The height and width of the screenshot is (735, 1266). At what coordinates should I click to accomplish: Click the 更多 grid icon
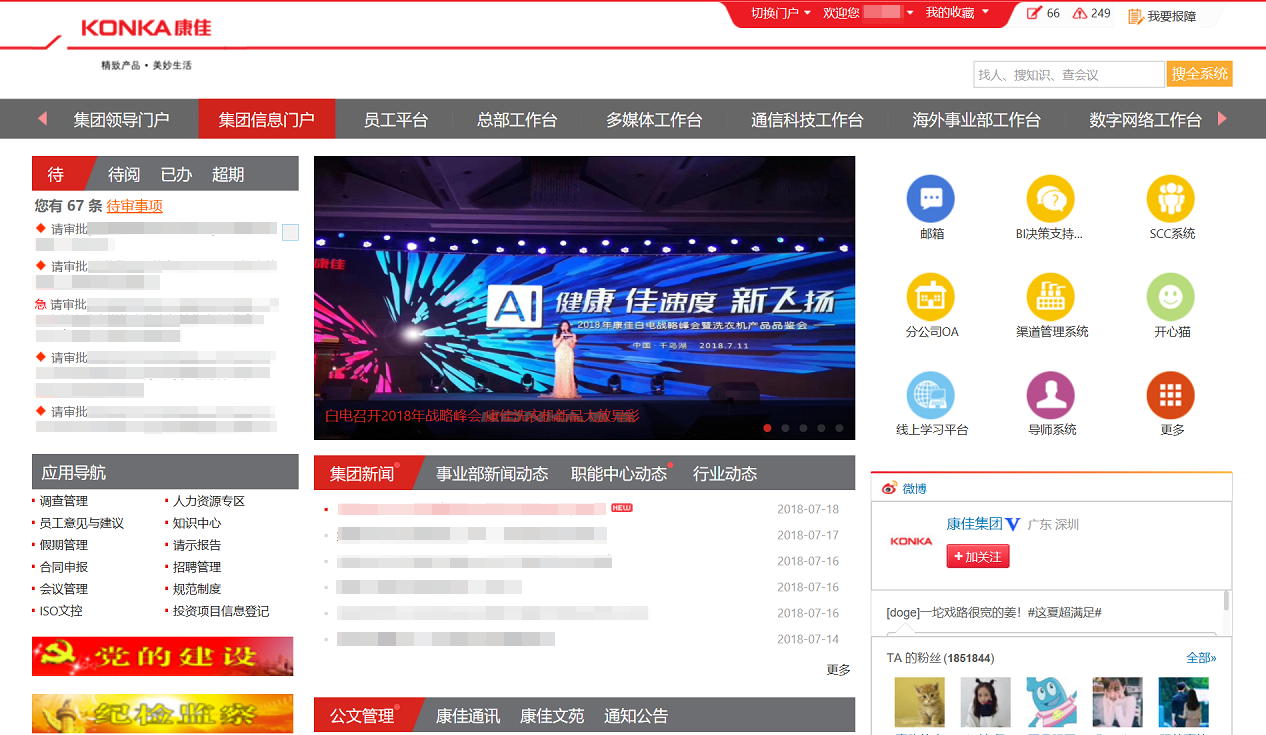(1170, 395)
